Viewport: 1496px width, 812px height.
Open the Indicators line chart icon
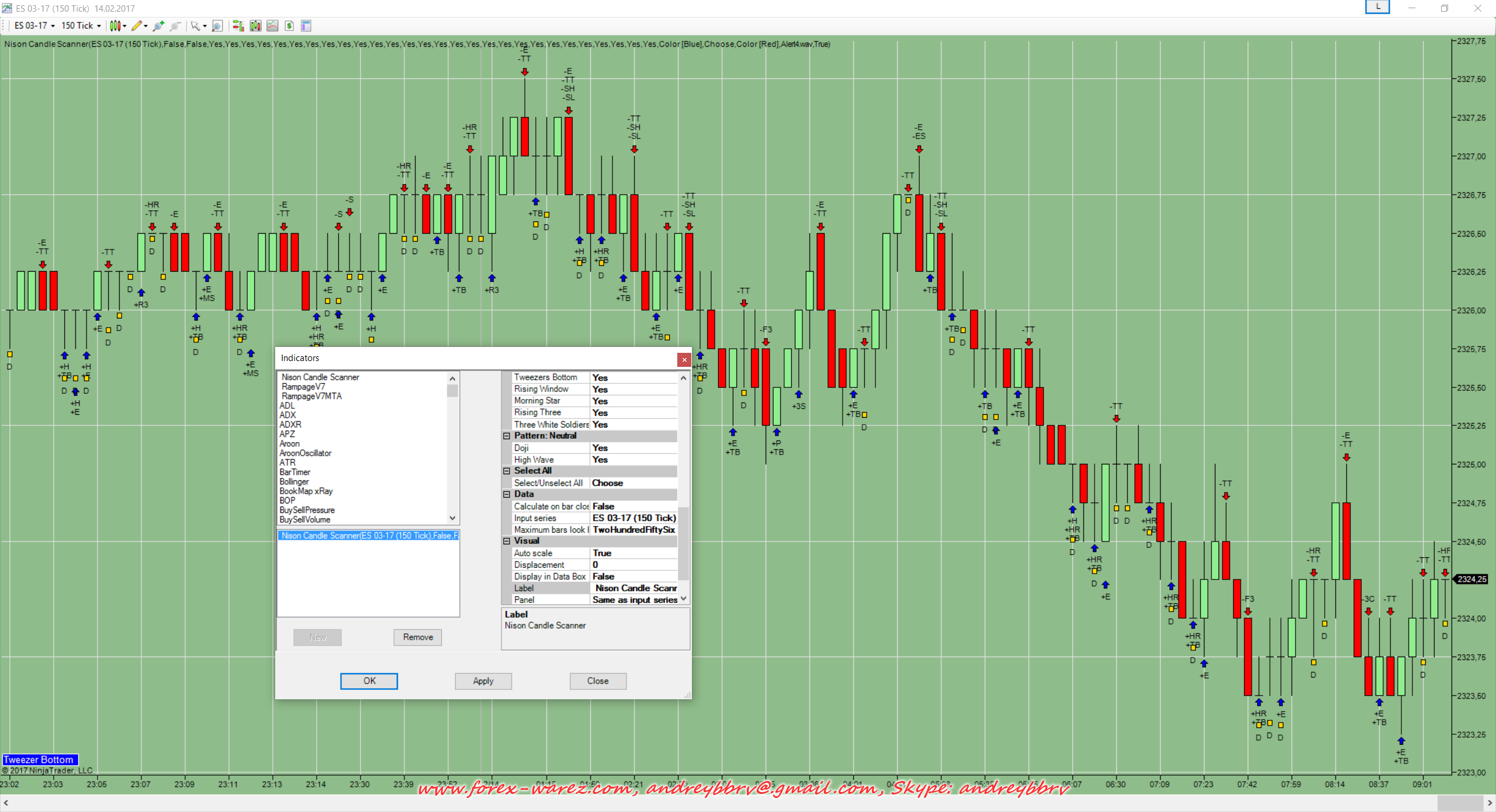point(272,26)
